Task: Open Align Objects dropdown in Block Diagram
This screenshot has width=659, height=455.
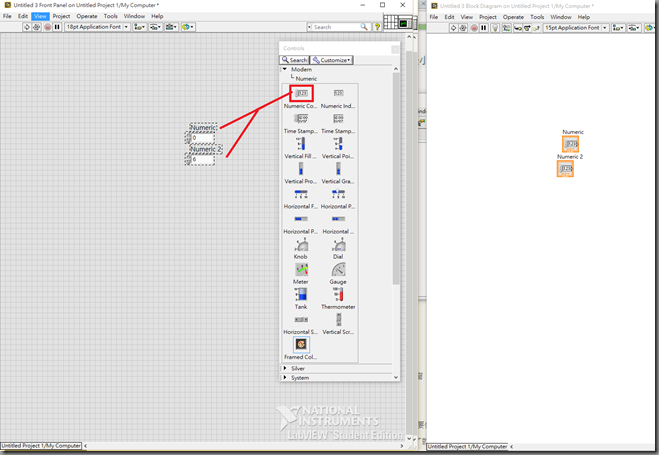Action: pyautogui.click(x=618, y=28)
